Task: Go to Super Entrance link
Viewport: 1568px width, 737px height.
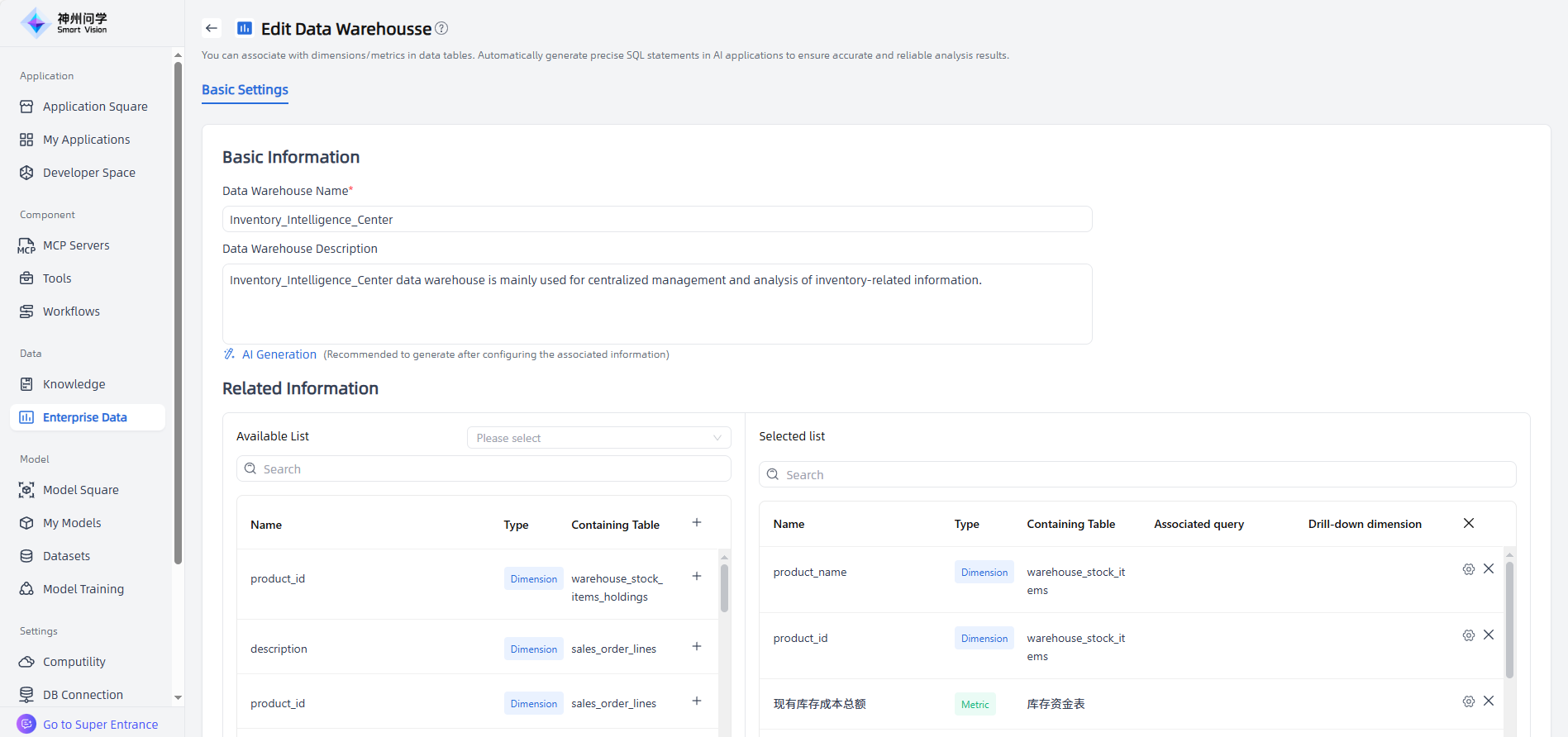Action: click(100, 725)
